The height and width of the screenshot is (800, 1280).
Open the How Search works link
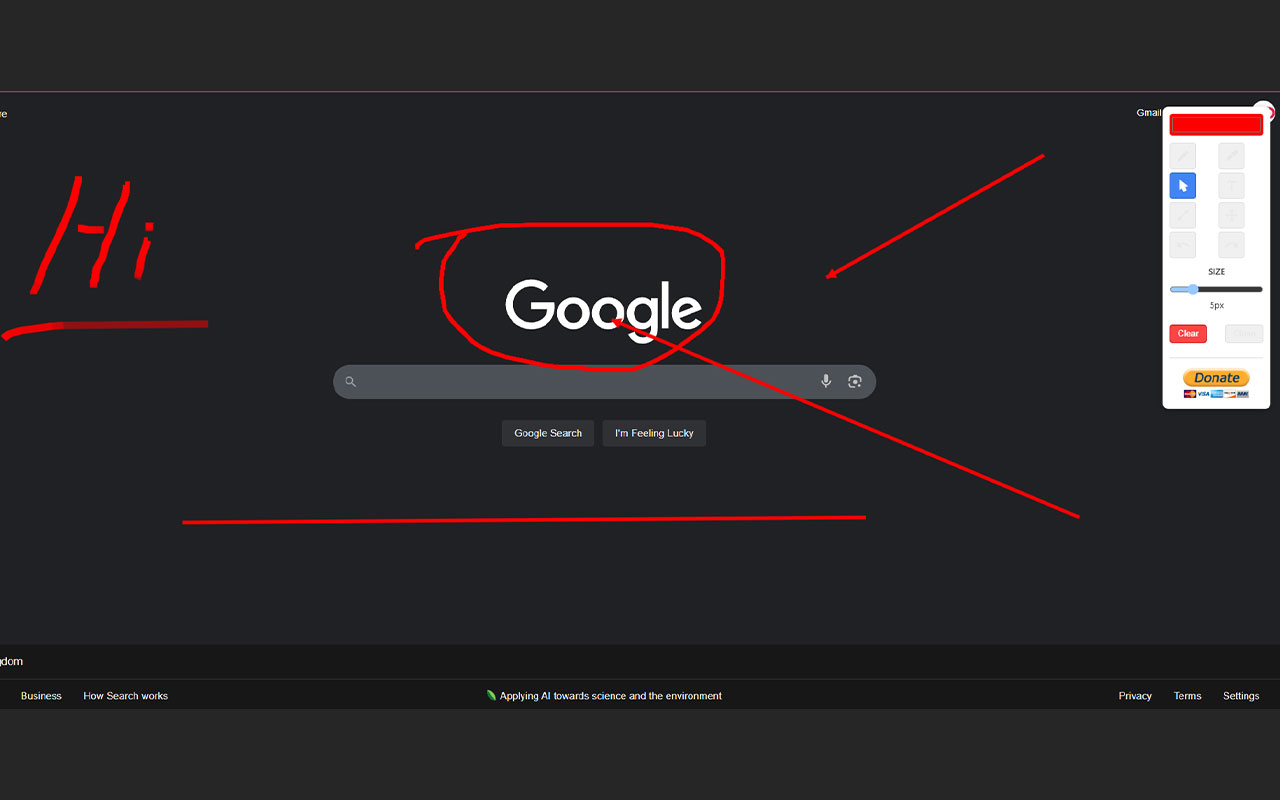pyautogui.click(x=125, y=696)
